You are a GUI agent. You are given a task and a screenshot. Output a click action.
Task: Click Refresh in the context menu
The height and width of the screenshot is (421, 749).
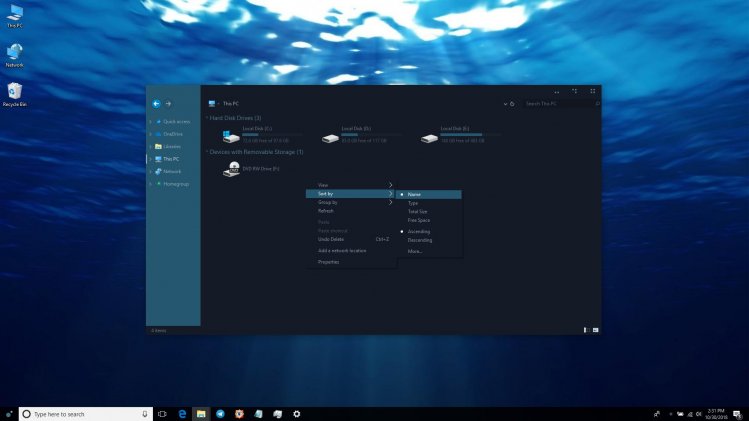coord(326,211)
